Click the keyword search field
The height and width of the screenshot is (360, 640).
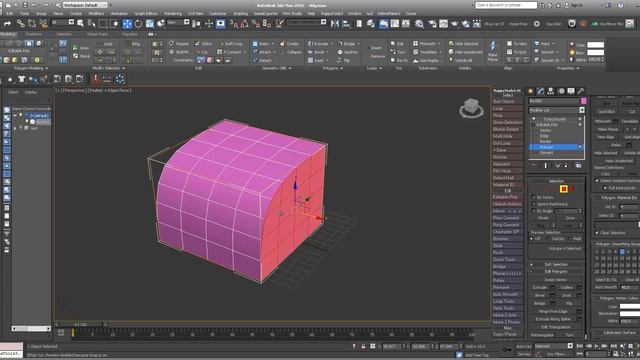coord(506,5)
